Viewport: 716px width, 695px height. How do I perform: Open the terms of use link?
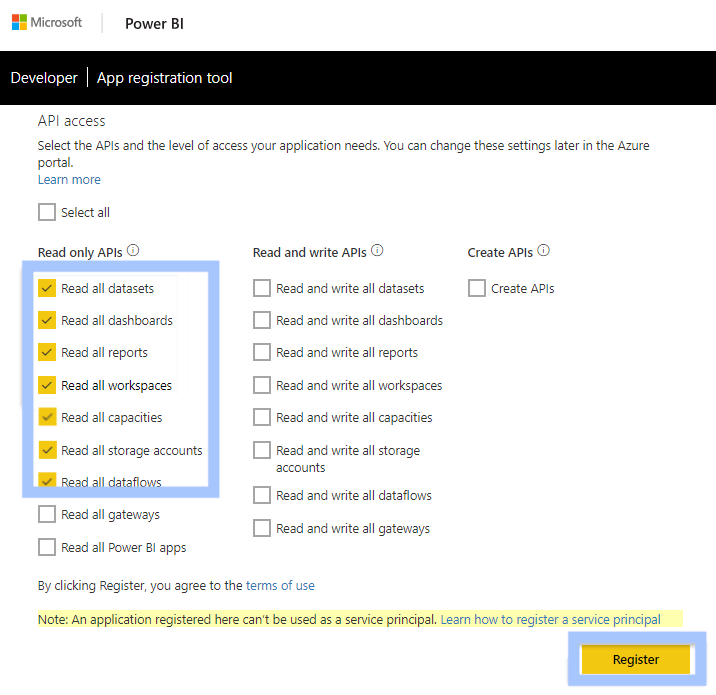coord(280,585)
